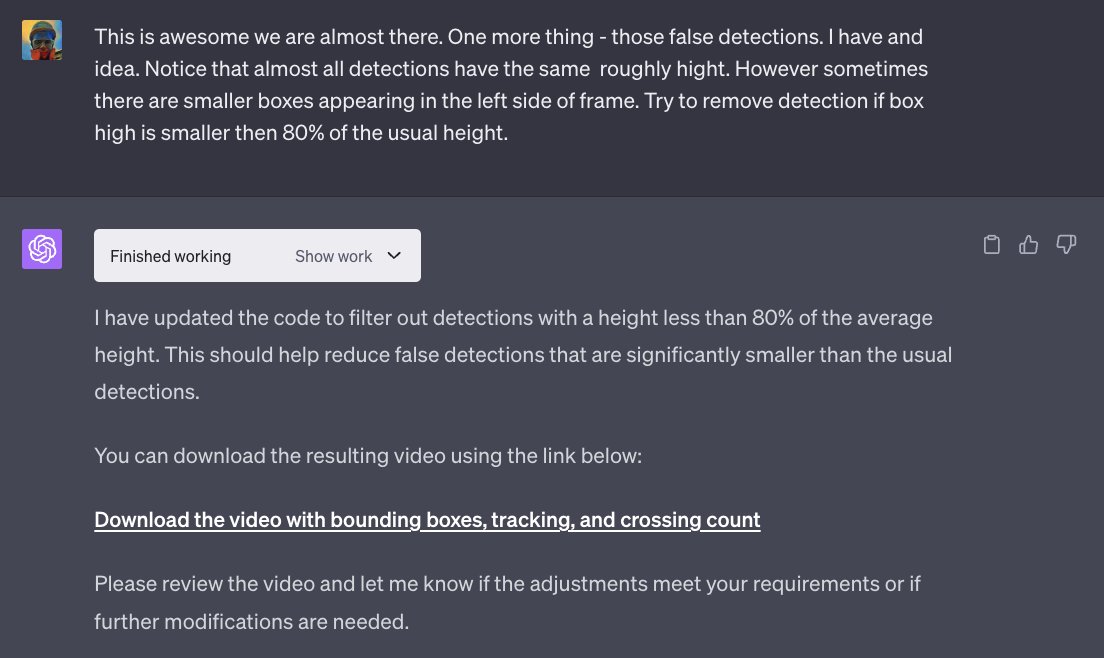
Task: Click the user profile avatar picture
Action: [x=42, y=40]
